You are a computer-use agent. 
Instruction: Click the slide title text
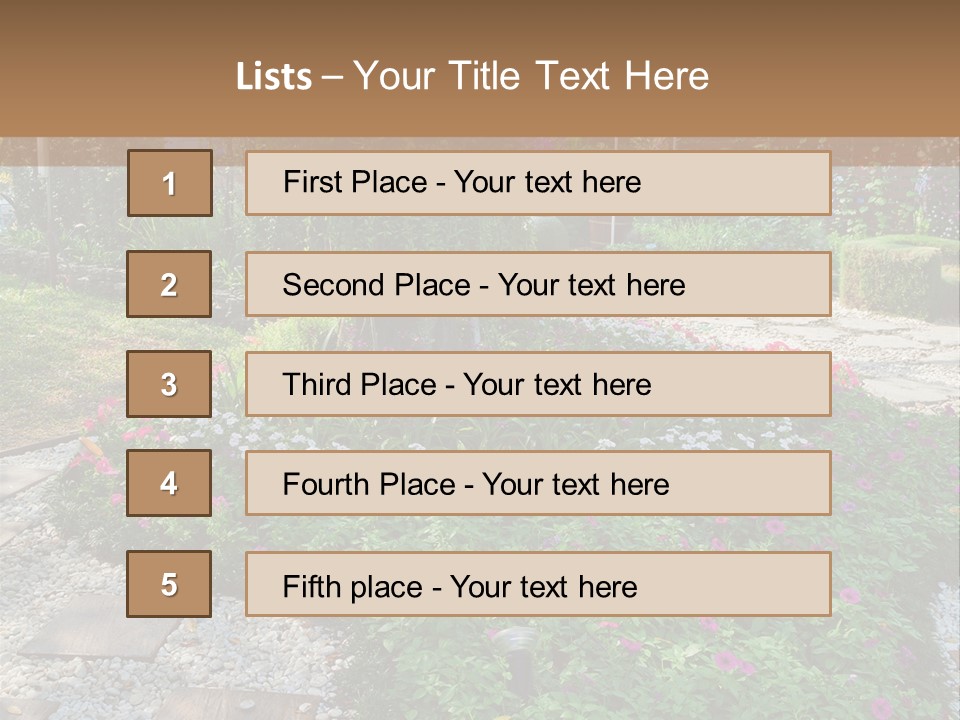coord(472,76)
